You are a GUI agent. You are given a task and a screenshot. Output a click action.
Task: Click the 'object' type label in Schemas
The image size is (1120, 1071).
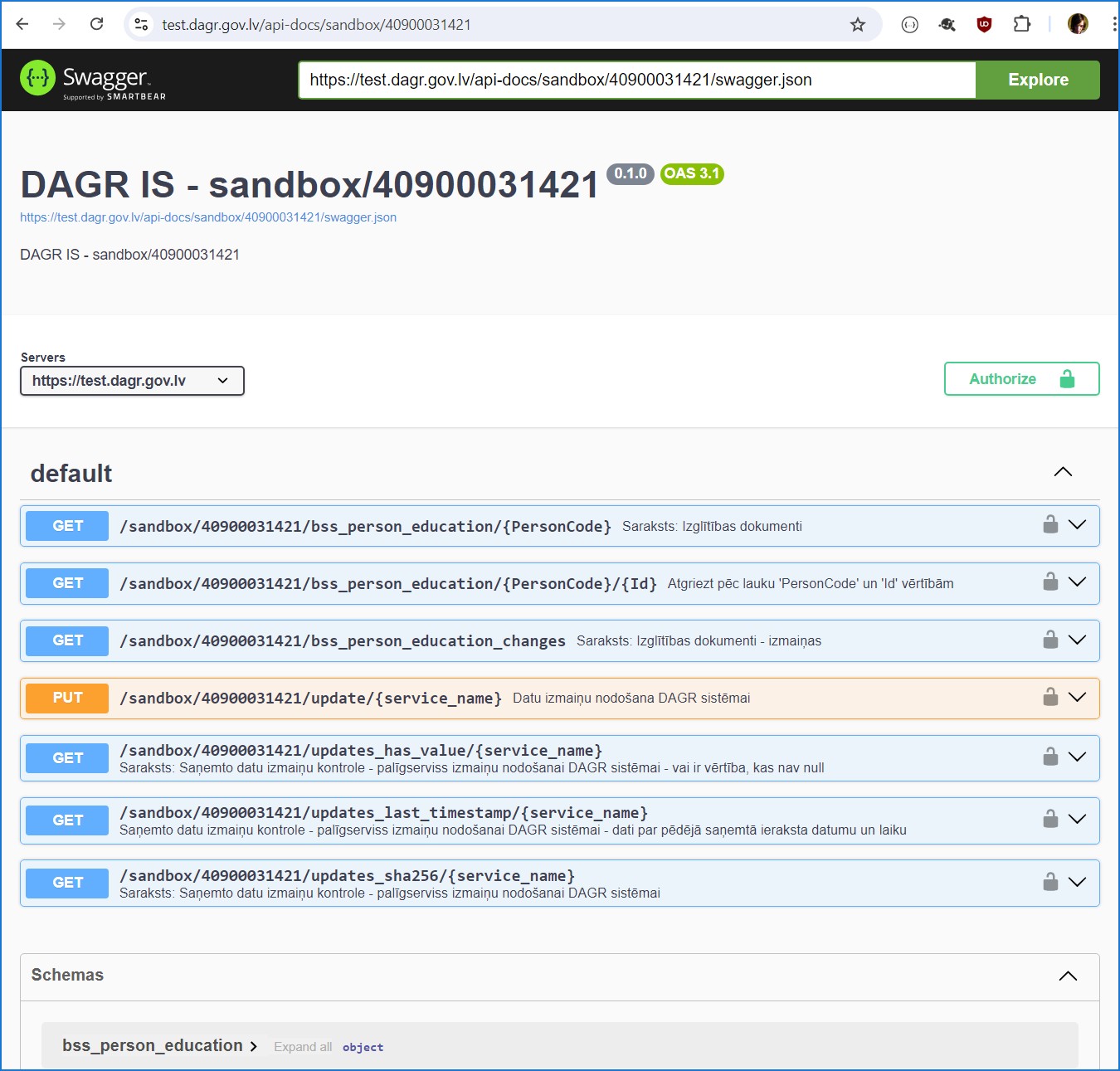point(363,1047)
